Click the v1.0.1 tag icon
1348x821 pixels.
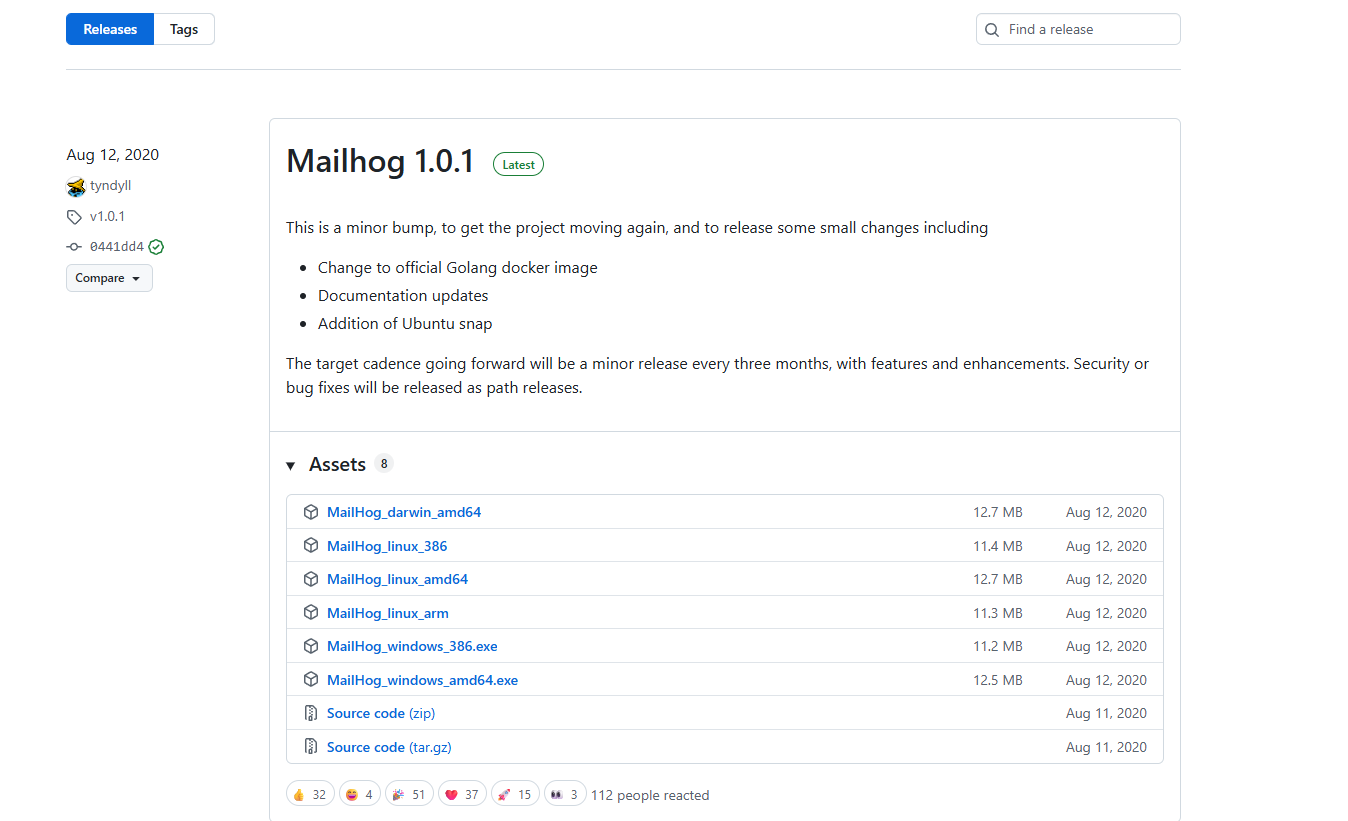(75, 217)
